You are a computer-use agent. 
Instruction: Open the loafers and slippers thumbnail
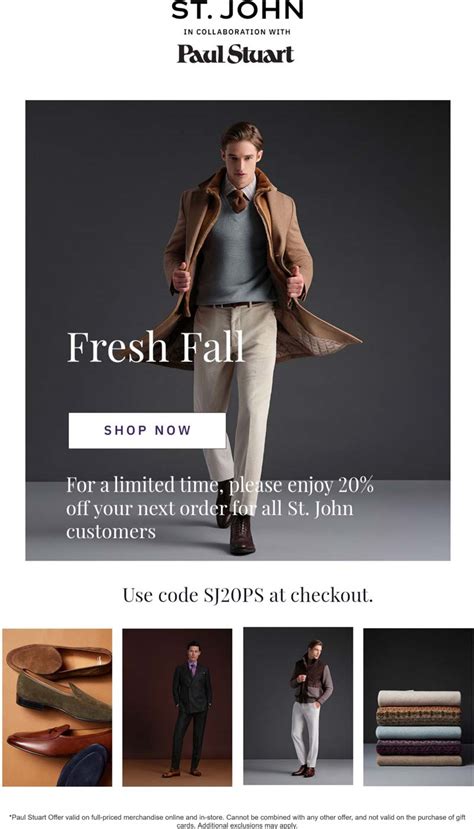point(57,707)
